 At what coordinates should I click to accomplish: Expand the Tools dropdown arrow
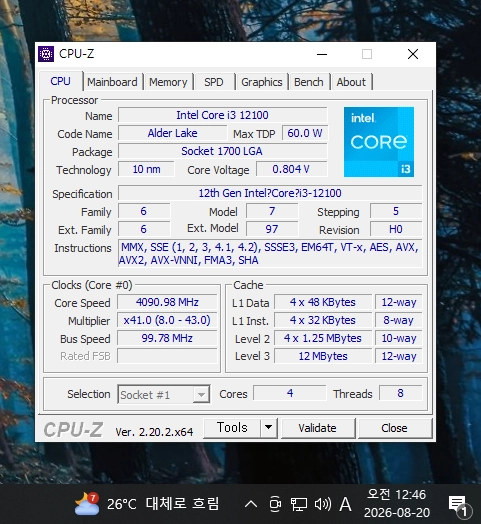268,428
